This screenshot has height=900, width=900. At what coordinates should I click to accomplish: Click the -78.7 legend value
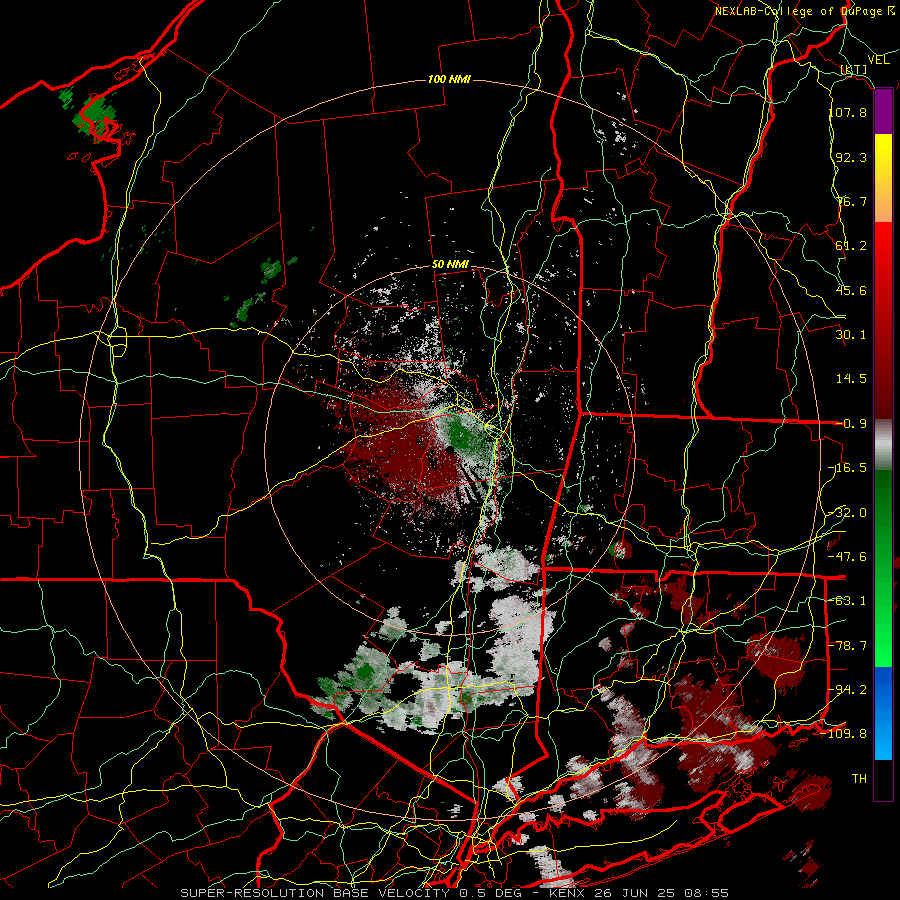click(847, 645)
